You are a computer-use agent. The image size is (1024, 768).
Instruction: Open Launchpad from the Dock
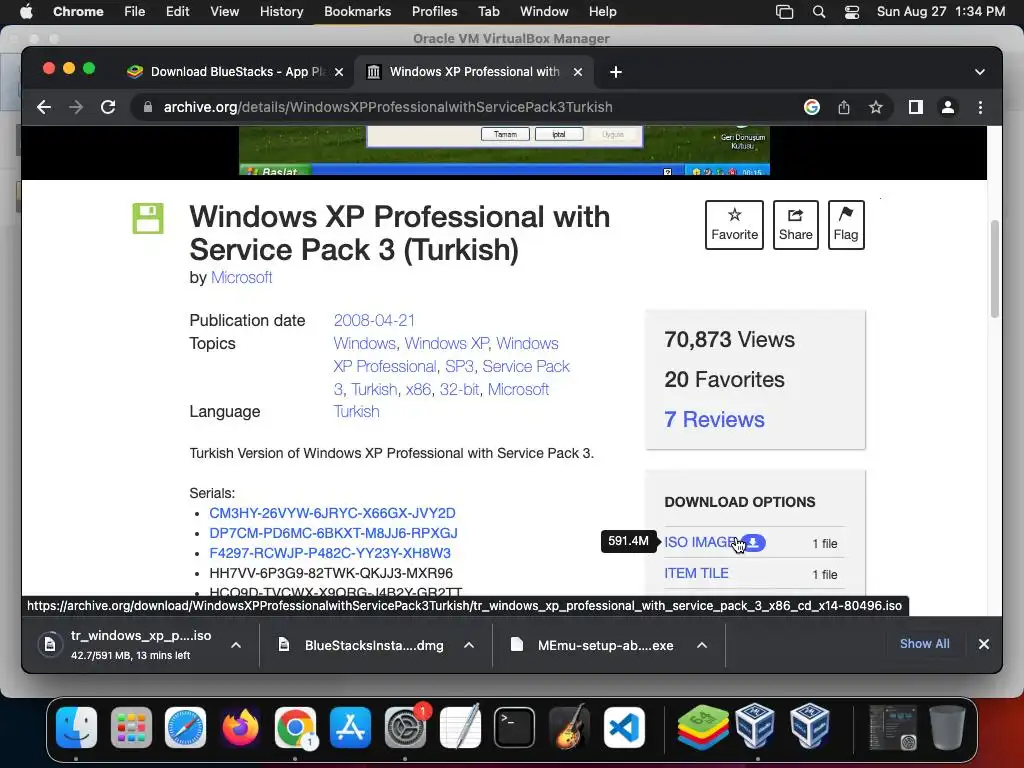tap(131, 728)
